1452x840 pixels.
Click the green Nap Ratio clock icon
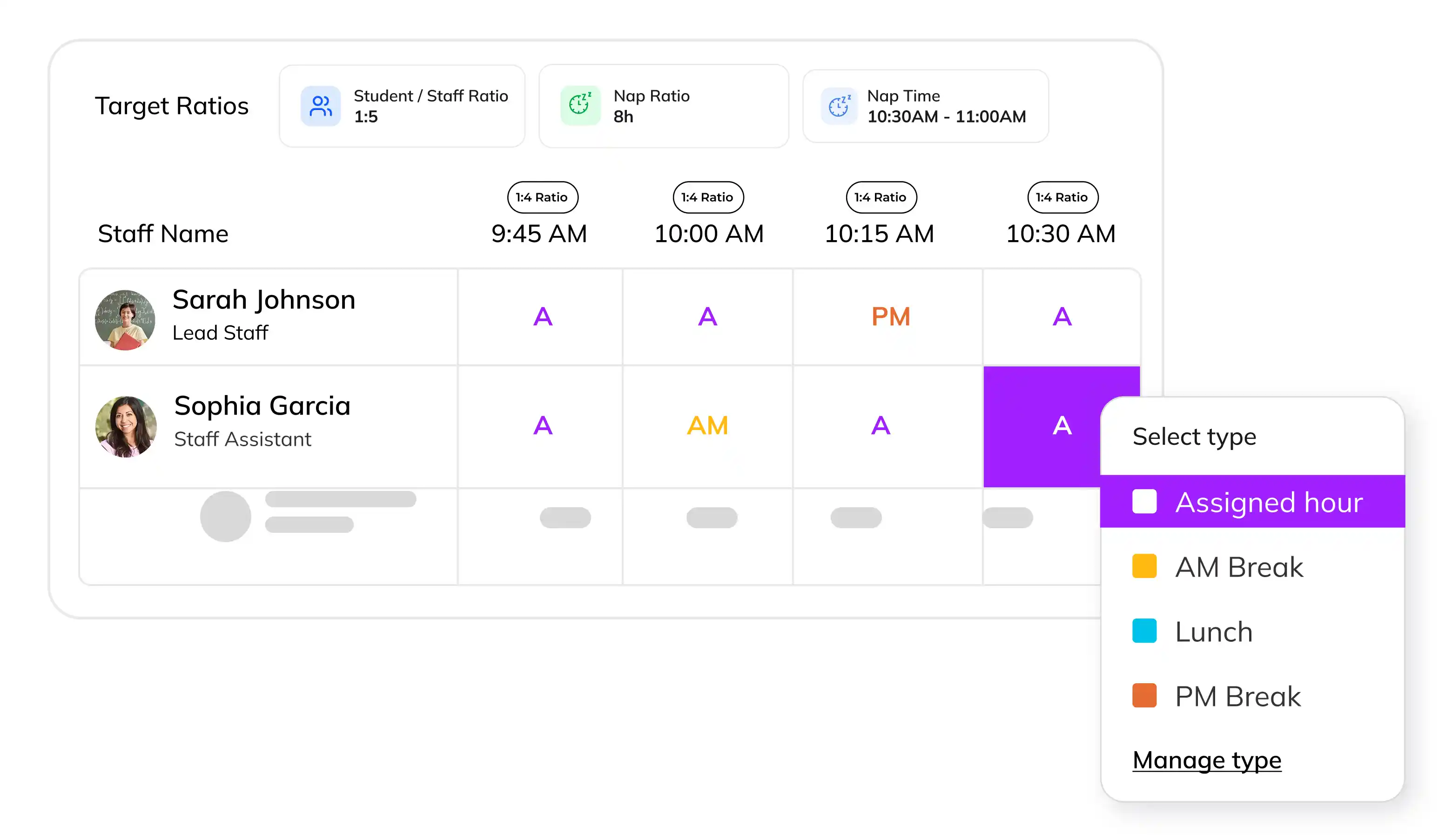(x=580, y=106)
